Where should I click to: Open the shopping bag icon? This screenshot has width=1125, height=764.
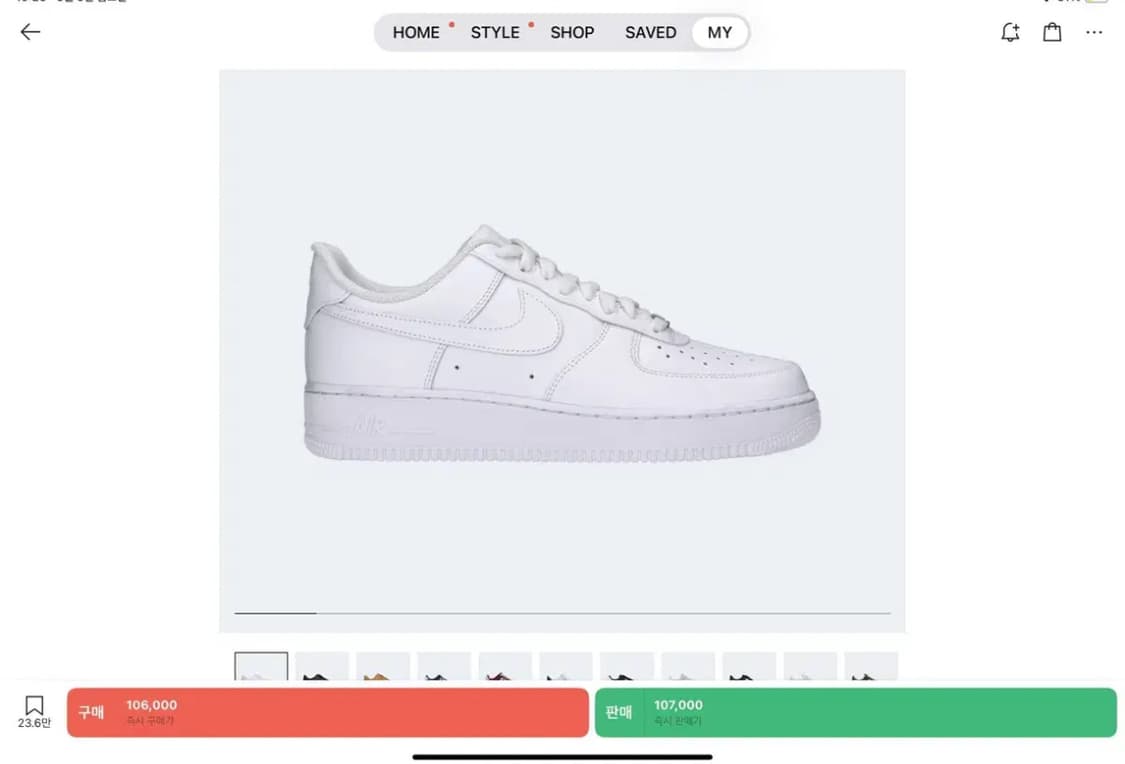(x=1052, y=32)
